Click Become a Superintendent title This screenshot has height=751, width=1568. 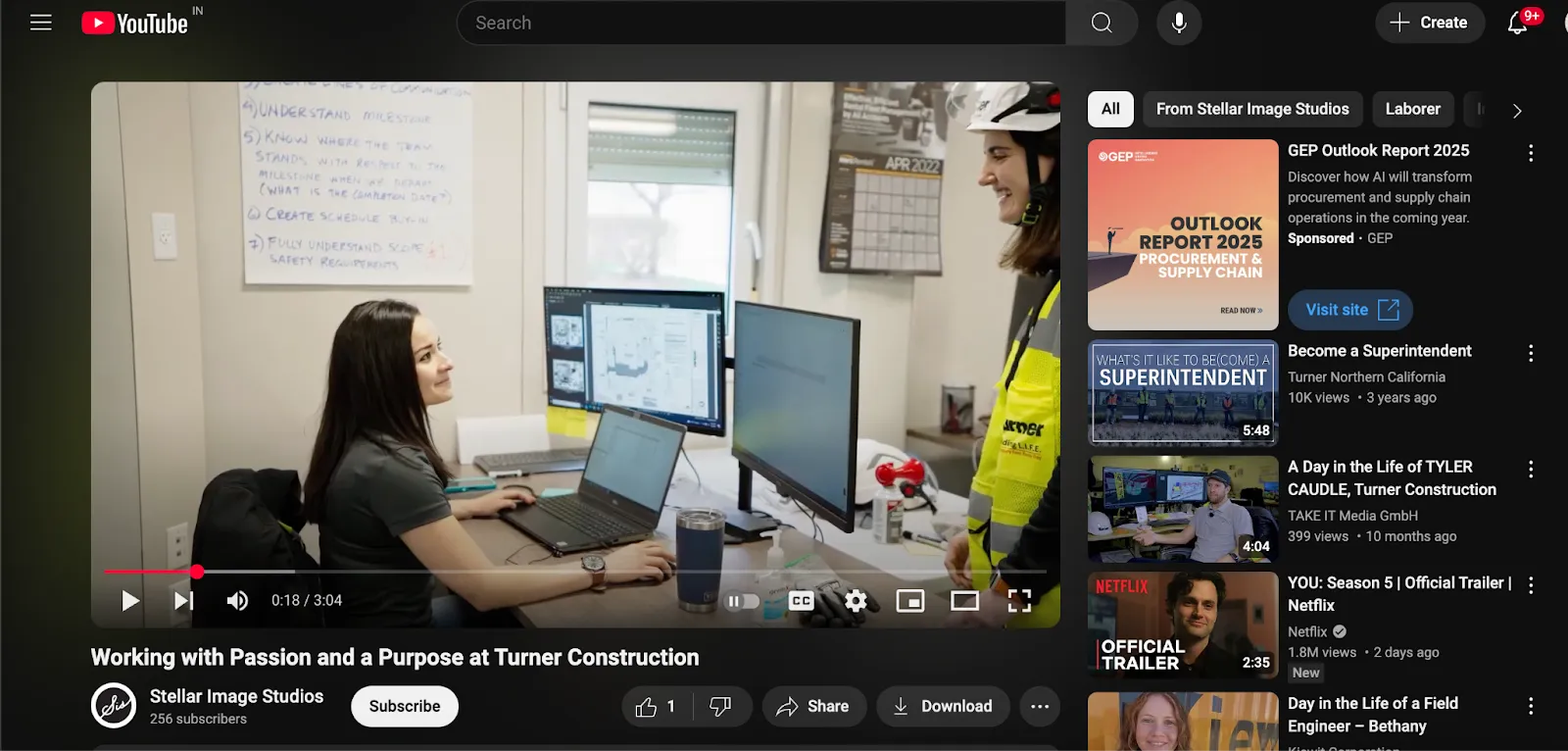(x=1379, y=351)
